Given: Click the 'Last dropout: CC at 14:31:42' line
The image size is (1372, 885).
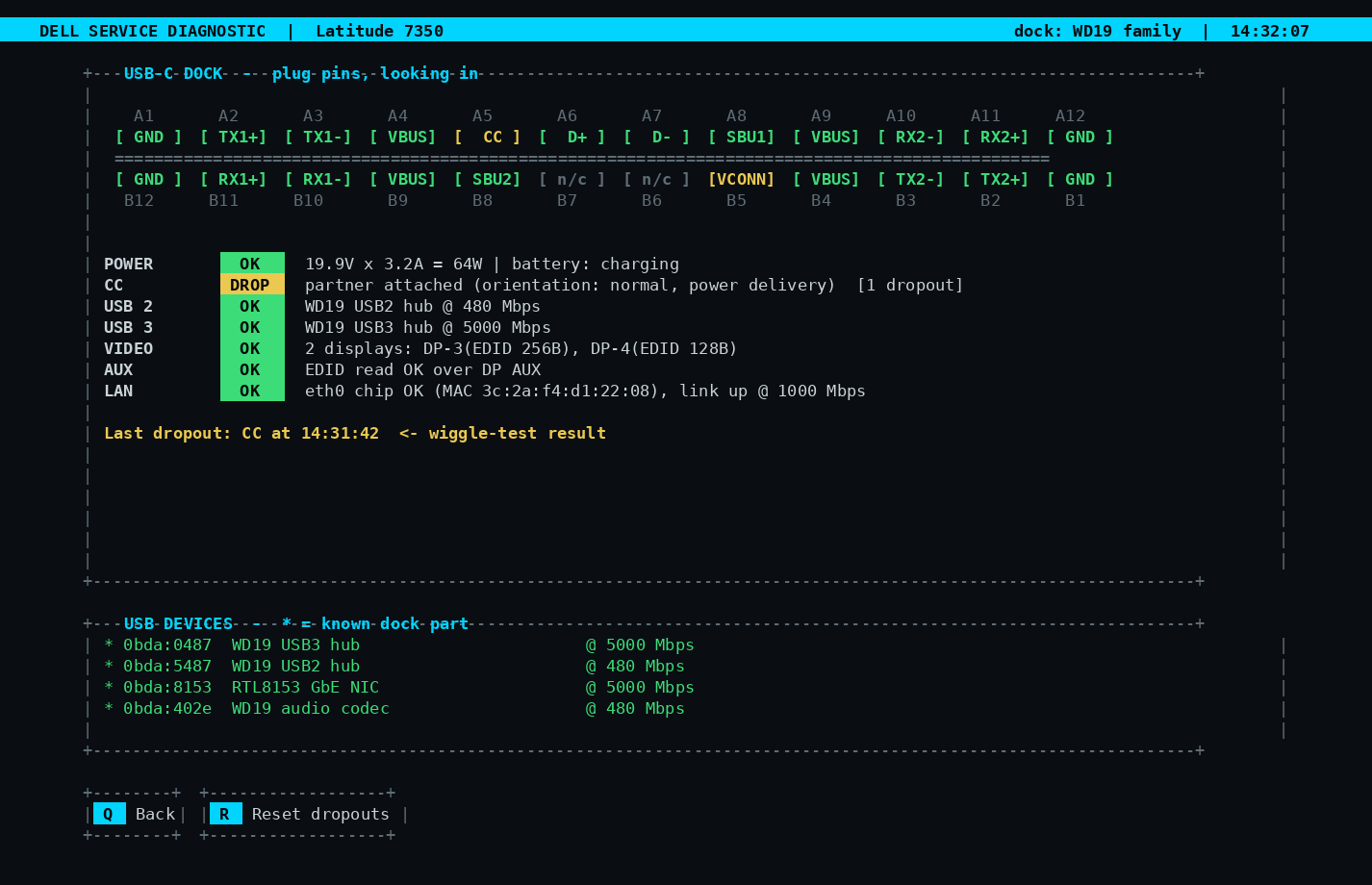Looking at the screenshot, I should pos(355,433).
